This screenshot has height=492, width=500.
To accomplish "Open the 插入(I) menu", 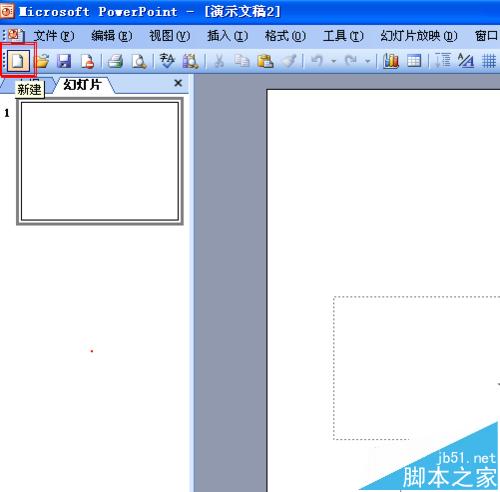I will [227, 36].
